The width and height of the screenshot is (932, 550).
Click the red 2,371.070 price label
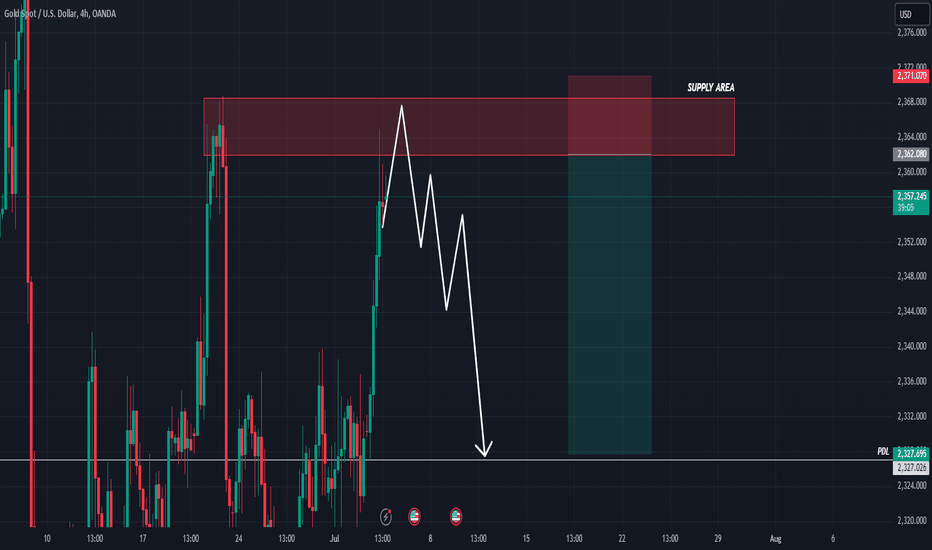pos(911,76)
